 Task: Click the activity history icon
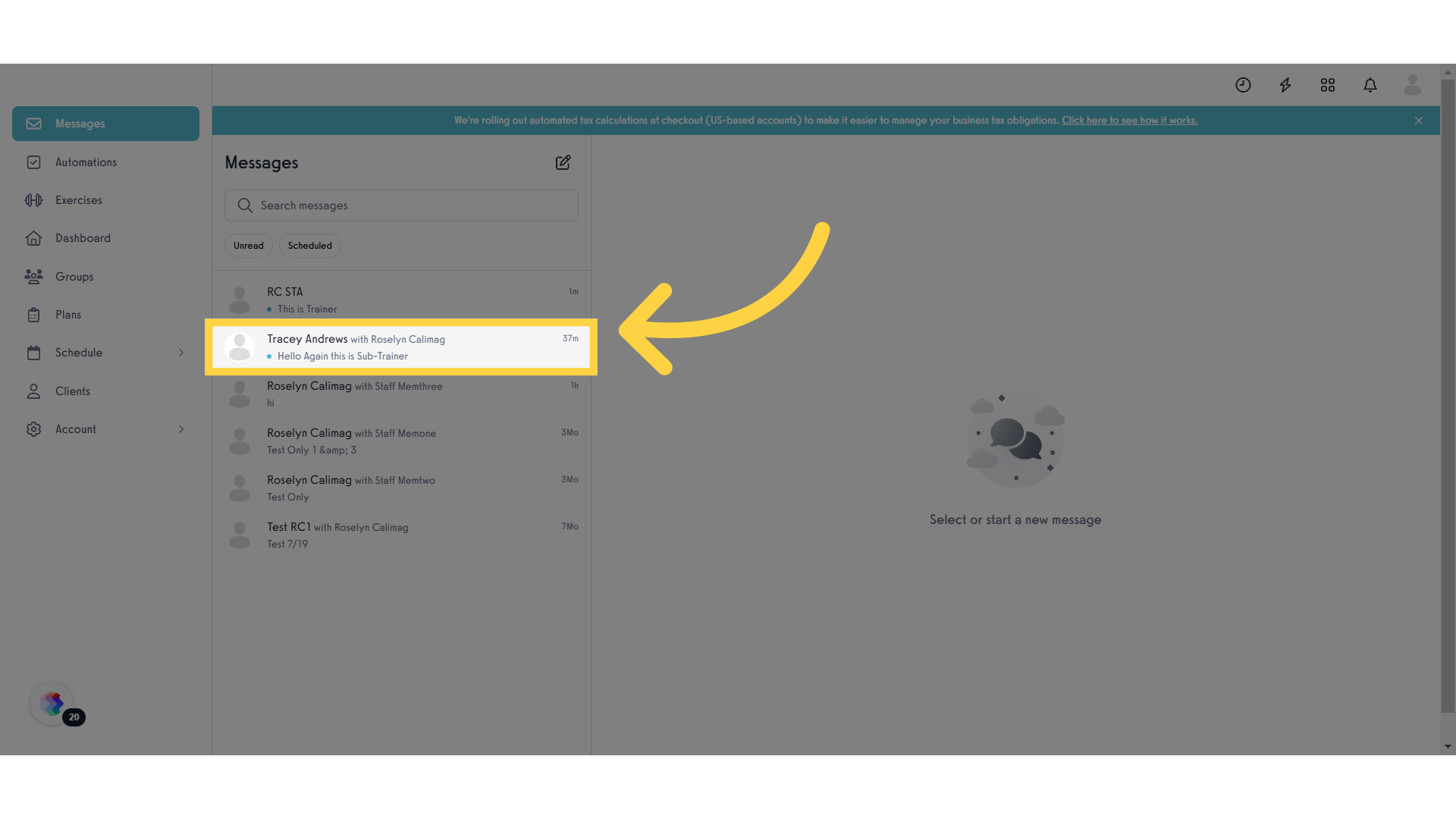1243,85
